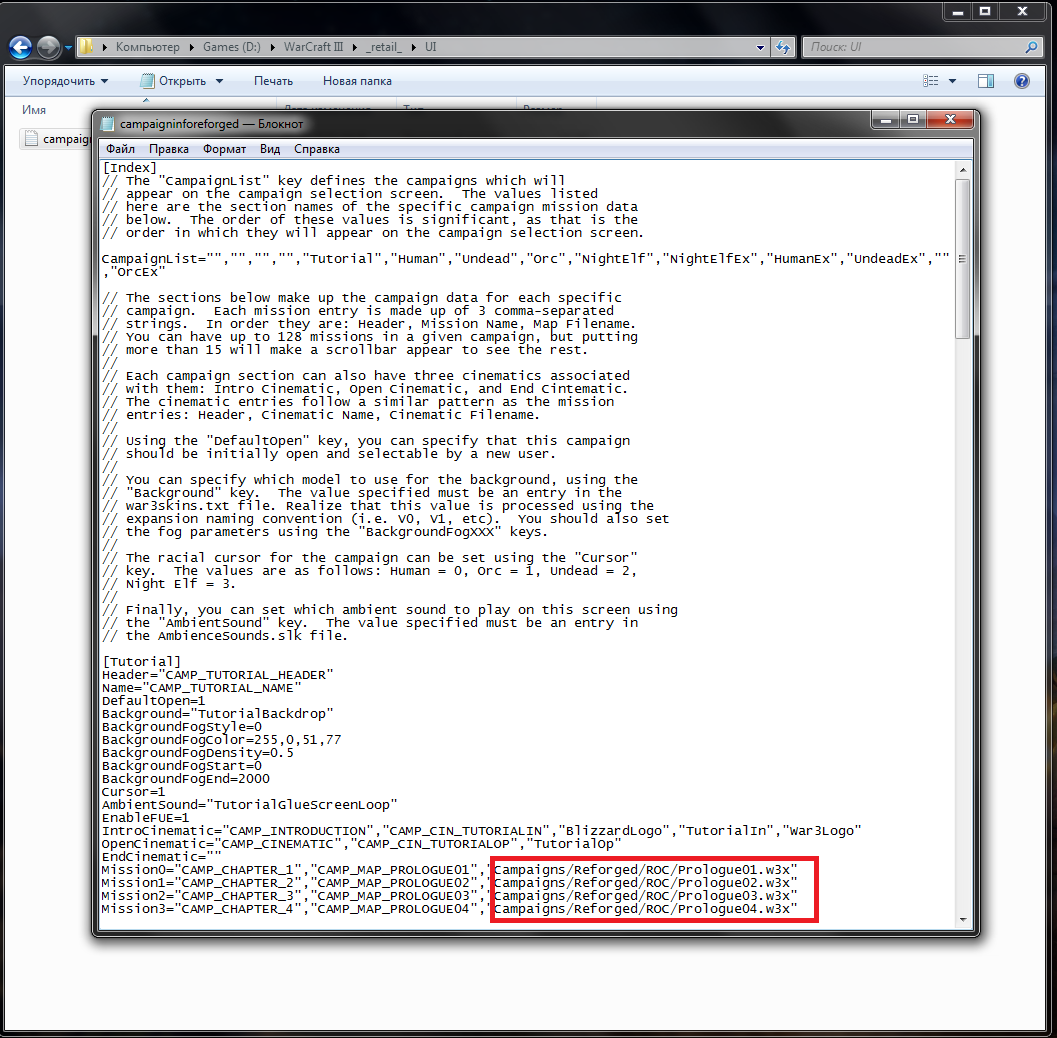This screenshot has height=1038, width=1057.
Task: Select the campaigninforeforged file in Explorer list
Action: tap(57, 139)
